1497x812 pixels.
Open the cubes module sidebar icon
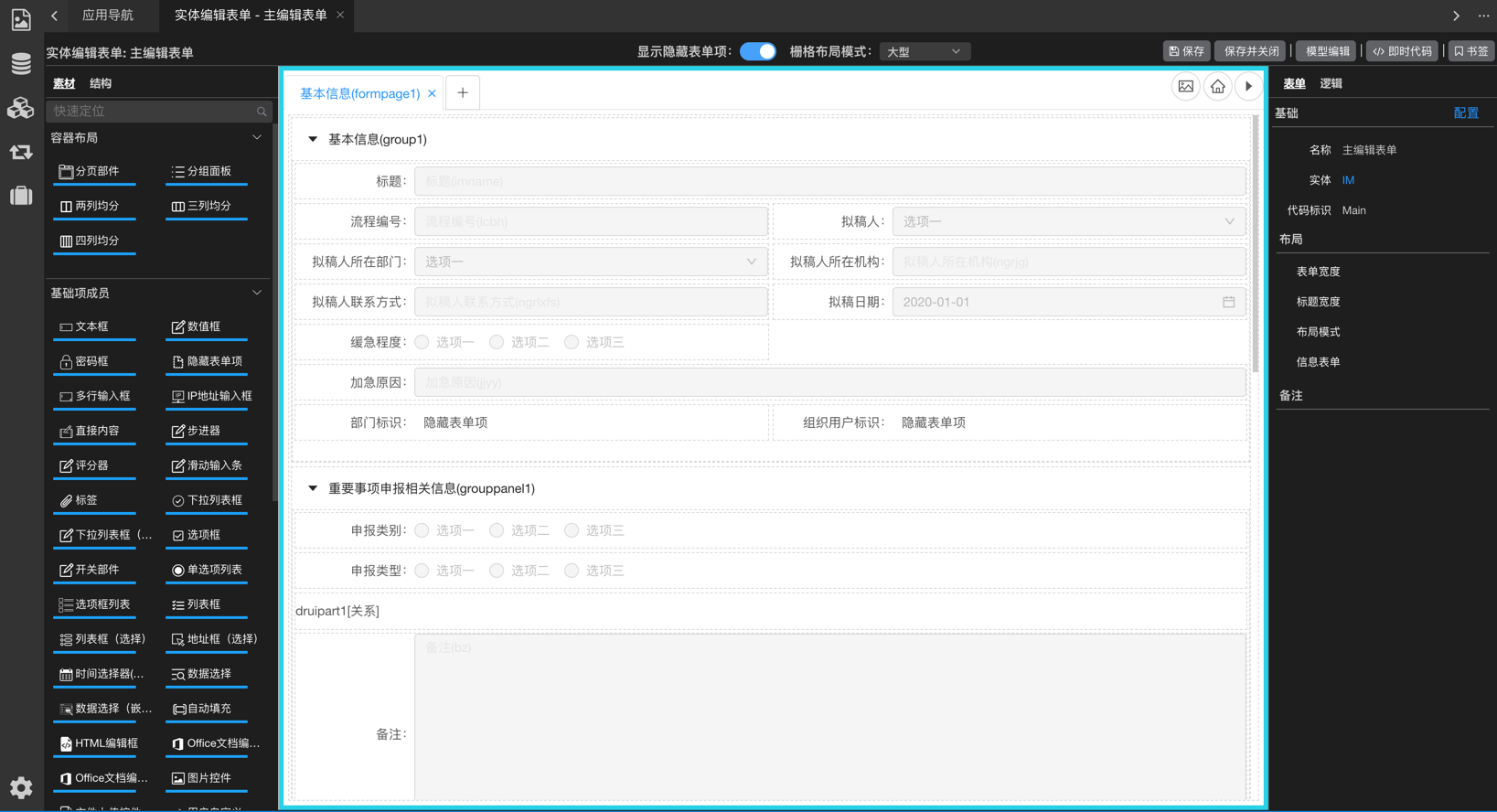coord(21,108)
